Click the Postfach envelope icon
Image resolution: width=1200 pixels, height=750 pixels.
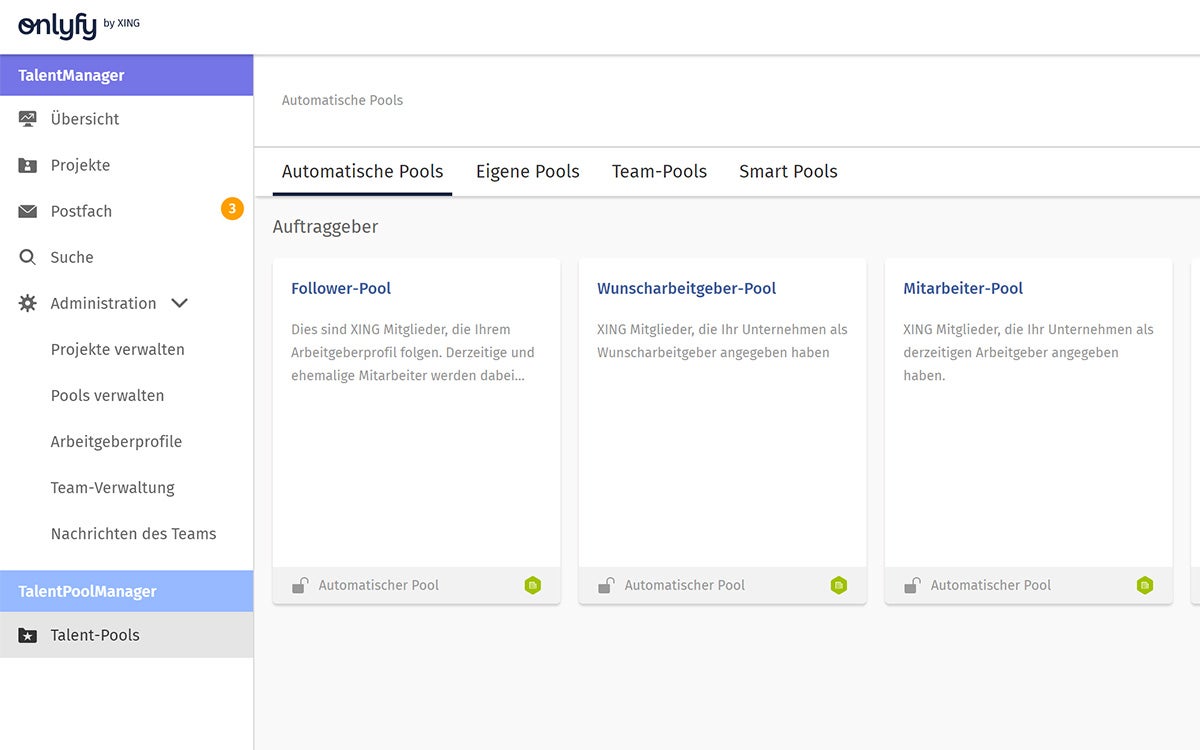28,211
